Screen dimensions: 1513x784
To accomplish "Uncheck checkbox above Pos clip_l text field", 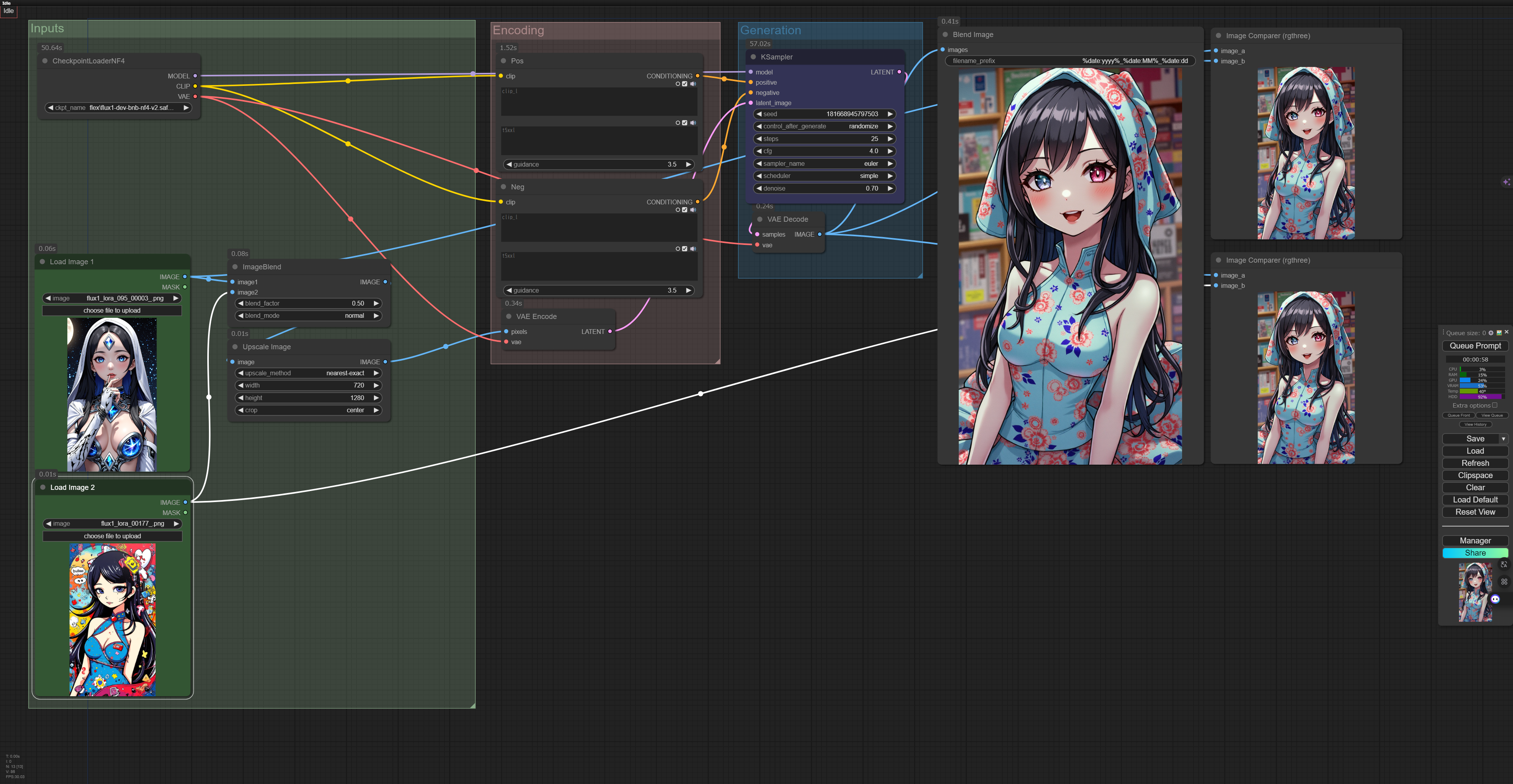I will 685,84.
